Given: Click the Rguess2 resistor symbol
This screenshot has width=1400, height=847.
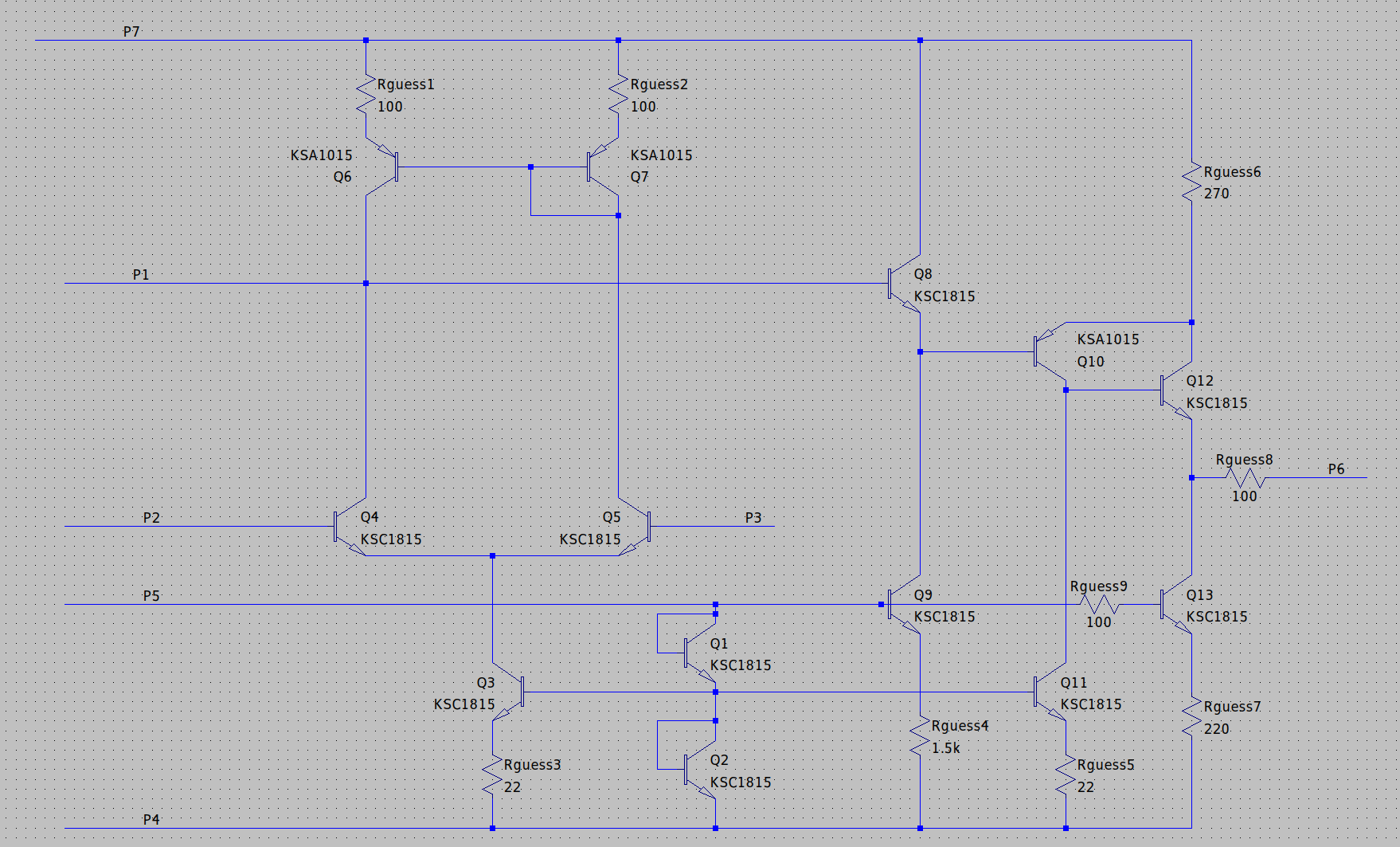Looking at the screenshot, I should (x=618, y=94).
